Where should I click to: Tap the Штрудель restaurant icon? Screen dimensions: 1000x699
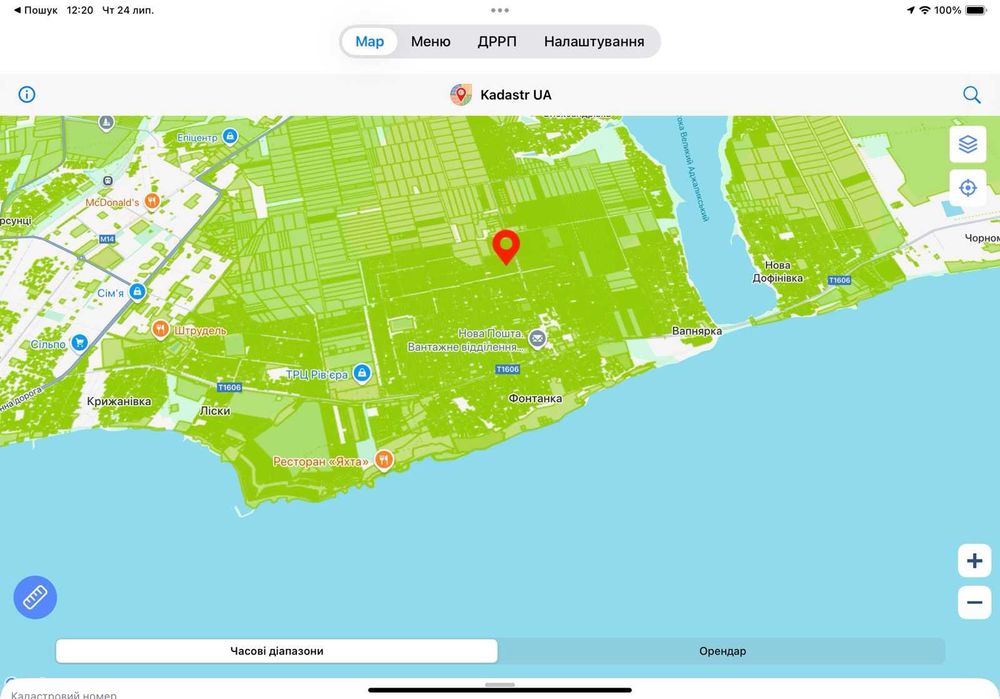tap(160, 329)
